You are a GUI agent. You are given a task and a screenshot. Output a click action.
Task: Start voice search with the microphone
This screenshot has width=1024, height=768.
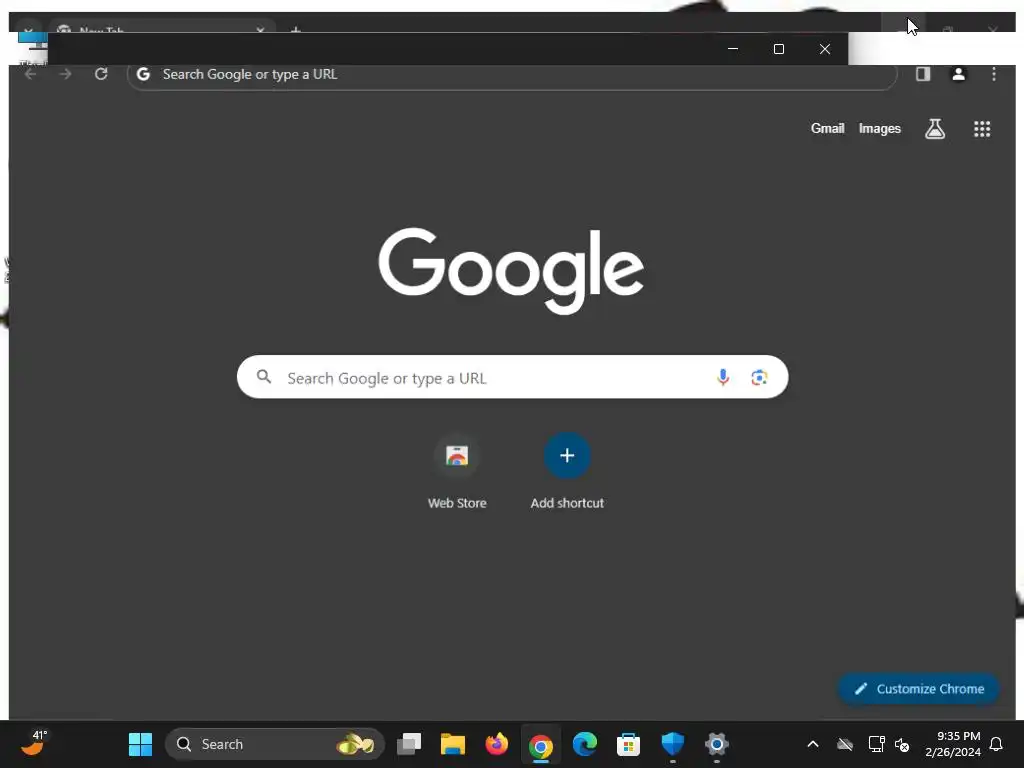tap(722, 377)
